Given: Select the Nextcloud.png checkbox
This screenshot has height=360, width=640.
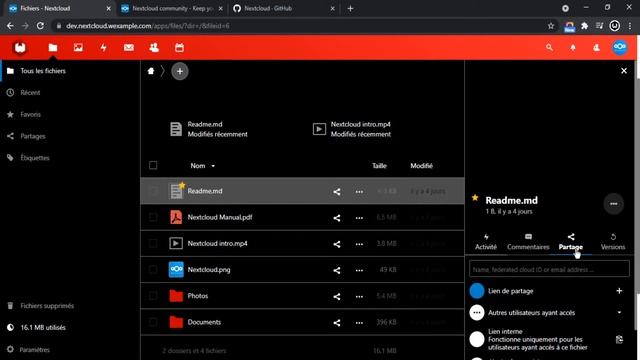Looking at the screenshot, I should (153, 269).
